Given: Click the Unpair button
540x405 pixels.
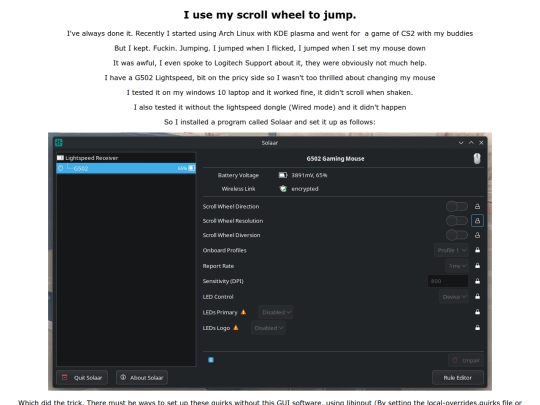Looking at the screenshot, I should tap(466, 360).
